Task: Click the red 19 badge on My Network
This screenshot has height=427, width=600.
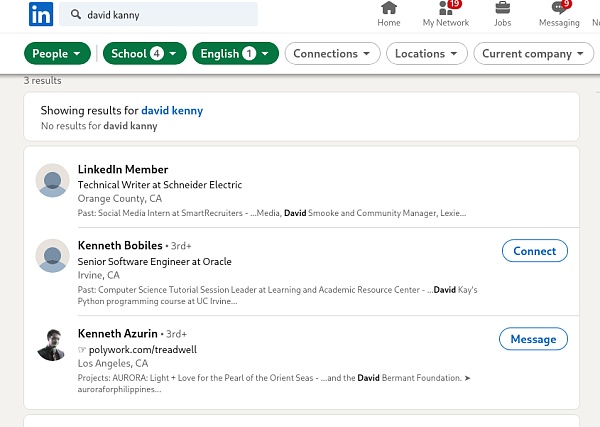Action: tap(454, 4)
